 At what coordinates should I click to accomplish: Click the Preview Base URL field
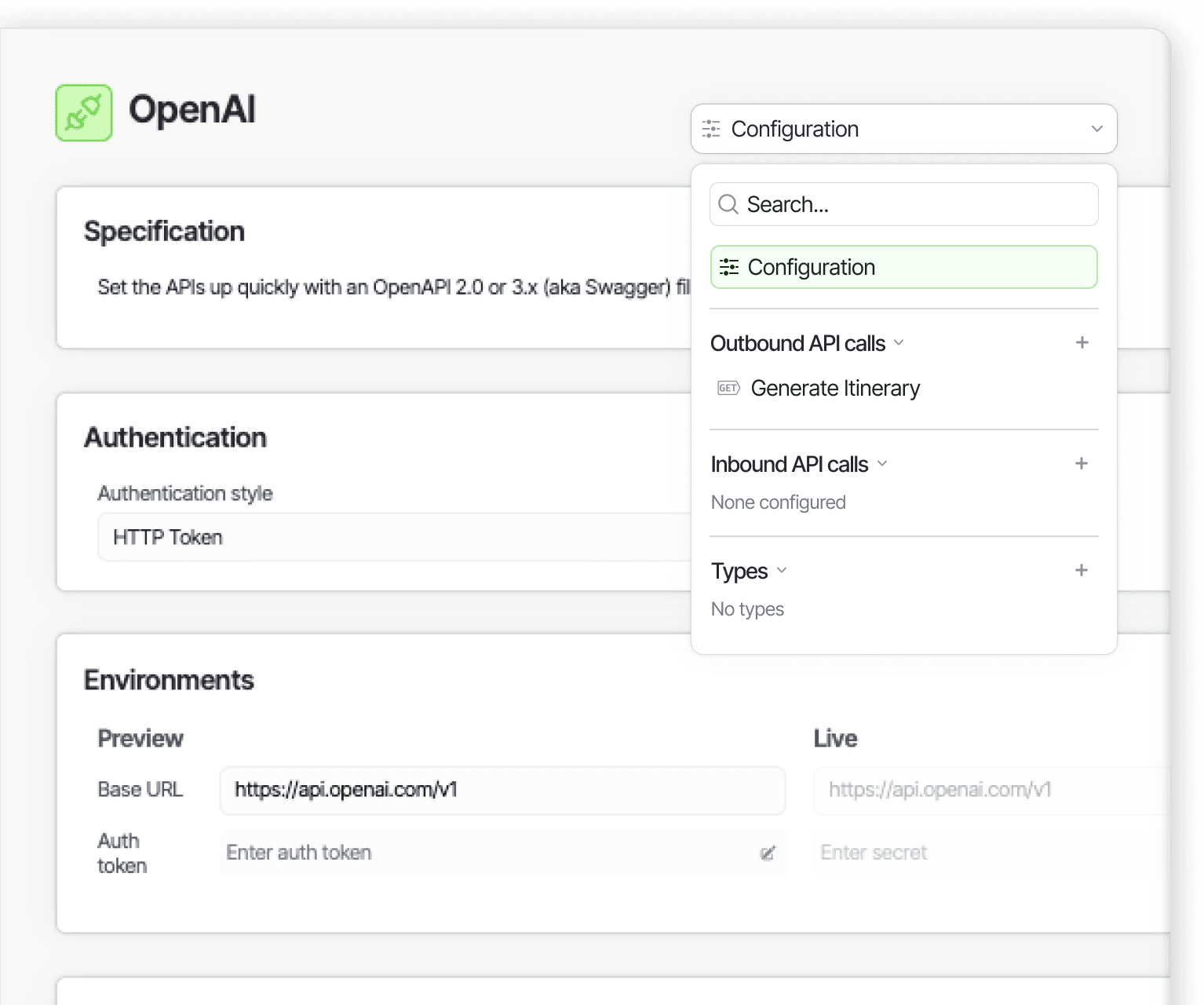coord(502,790)
